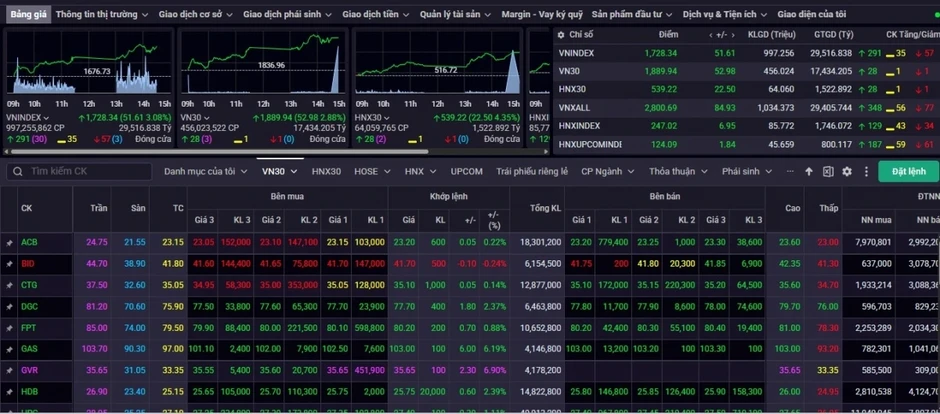Click the KLGD (Triệu) column header

point(772,35)
